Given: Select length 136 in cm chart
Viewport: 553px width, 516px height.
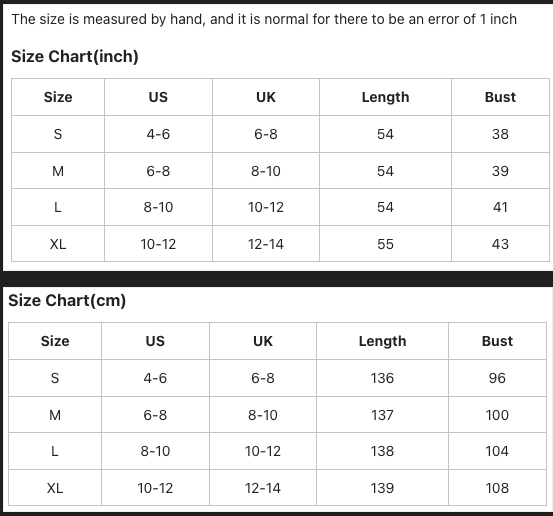Looking at the screenshot, I should pos(382,378).
